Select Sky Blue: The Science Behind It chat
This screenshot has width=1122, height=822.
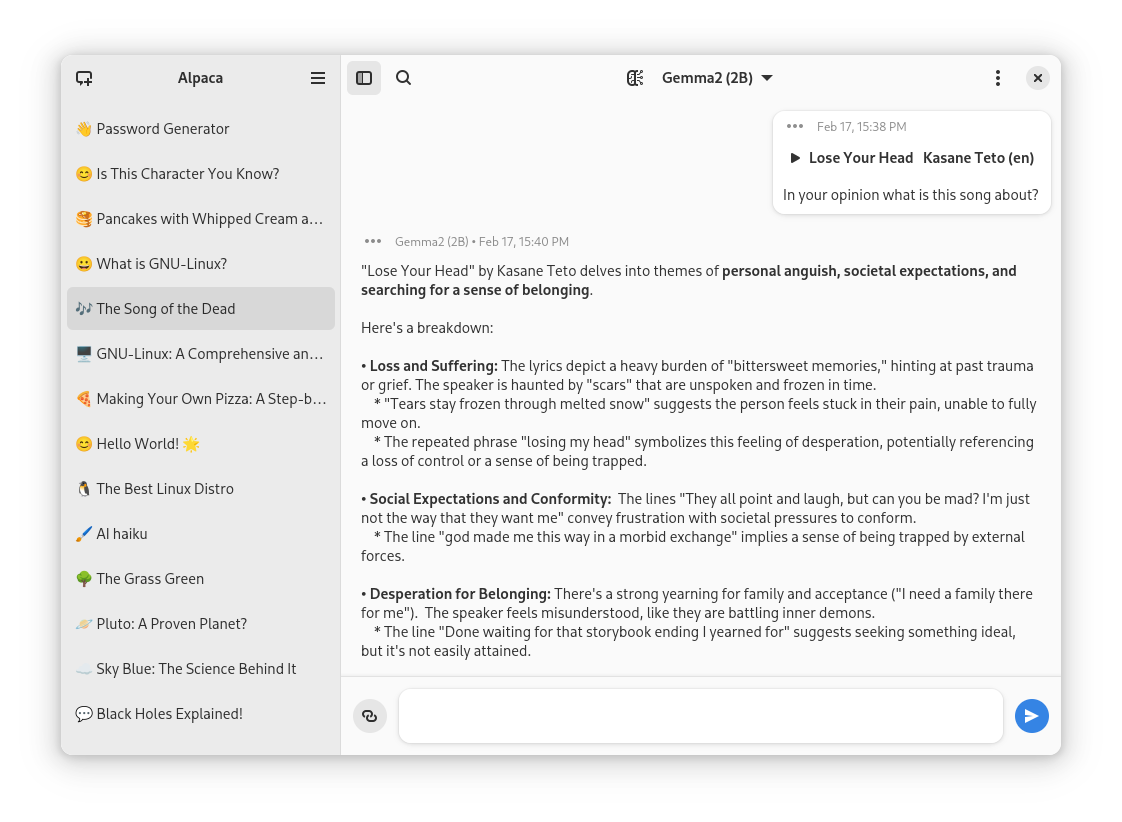[201, 670]
